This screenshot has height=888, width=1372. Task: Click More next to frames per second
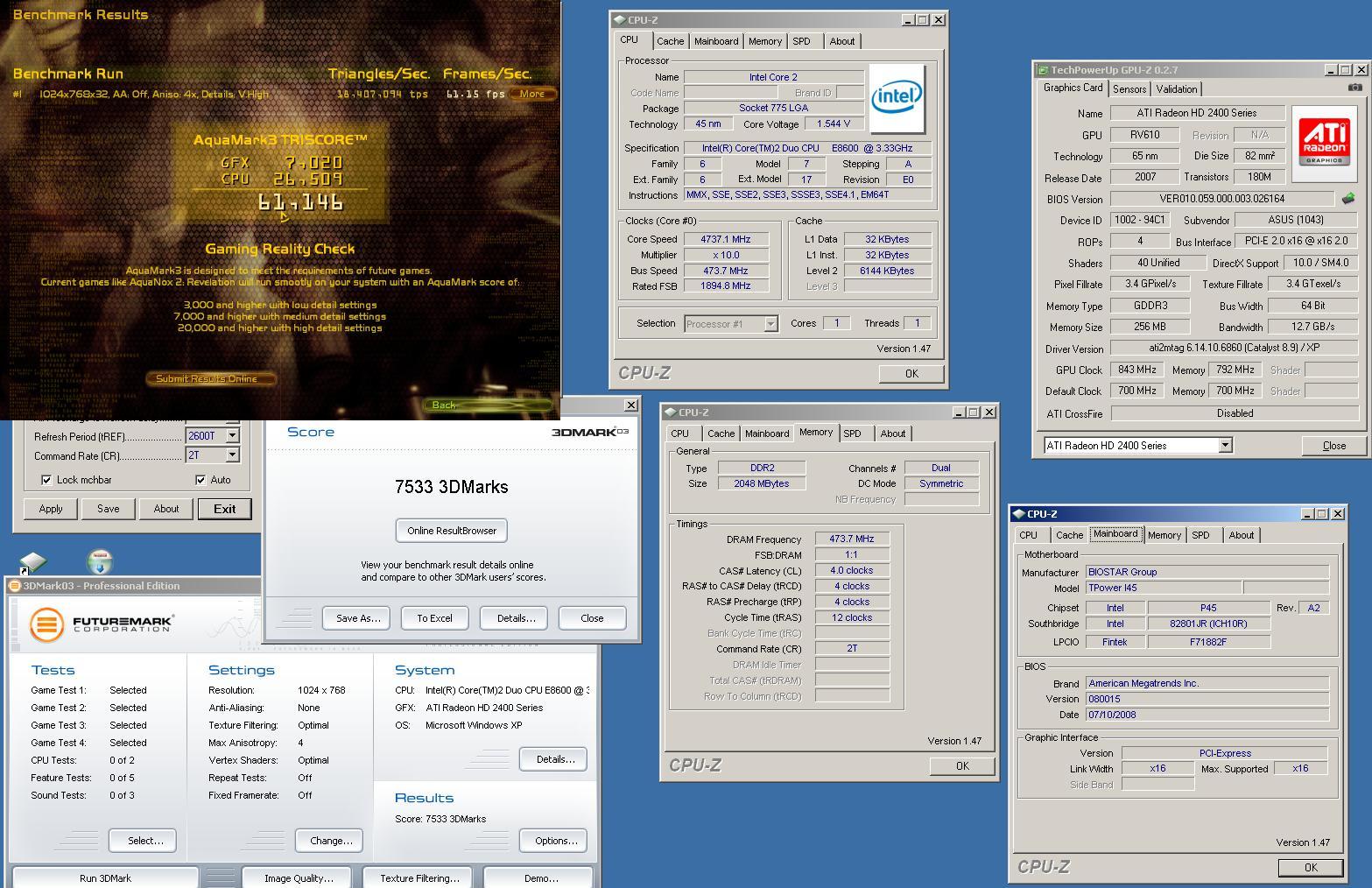pyautogui.click(x=531, y=94)
